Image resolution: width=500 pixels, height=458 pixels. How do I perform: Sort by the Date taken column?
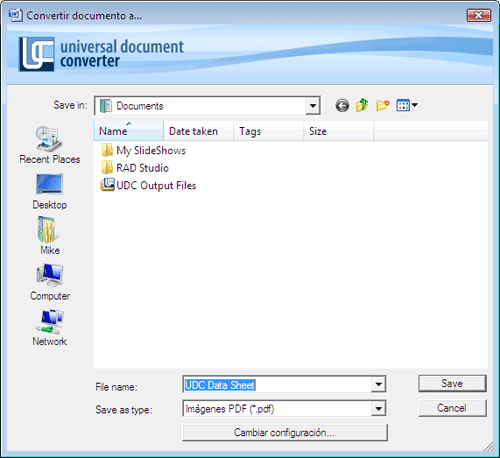click(x=199, y=131)
